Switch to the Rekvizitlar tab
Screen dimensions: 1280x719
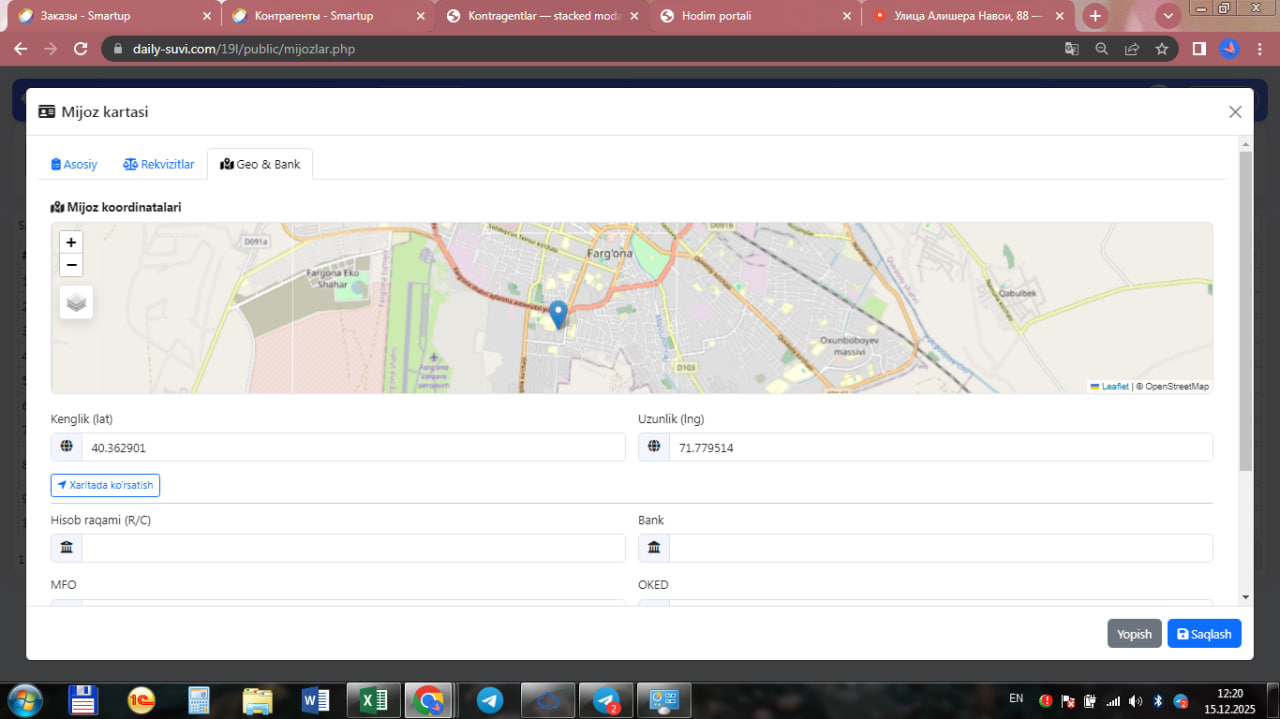coord(159,164)
